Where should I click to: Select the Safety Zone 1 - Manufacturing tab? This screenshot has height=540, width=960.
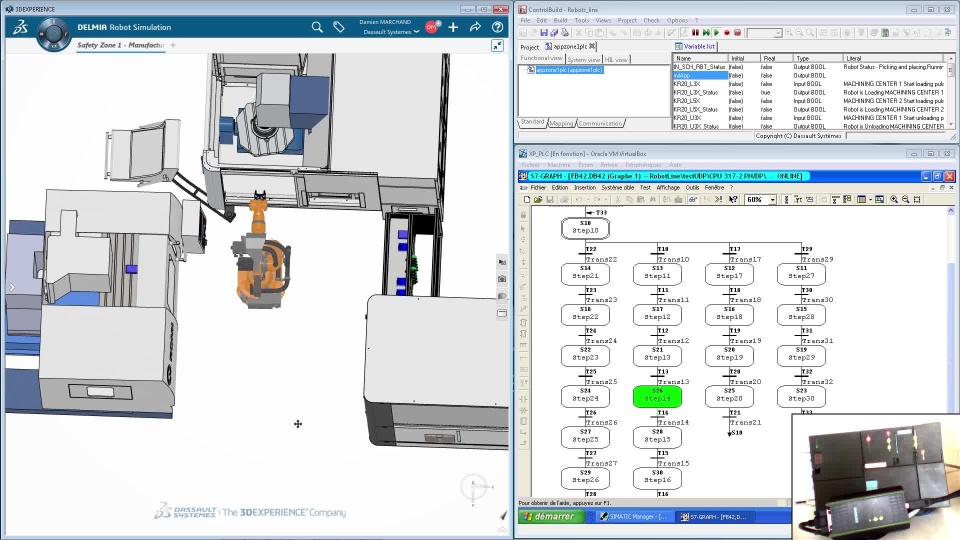pyautogui.click(x=121, y=45)
